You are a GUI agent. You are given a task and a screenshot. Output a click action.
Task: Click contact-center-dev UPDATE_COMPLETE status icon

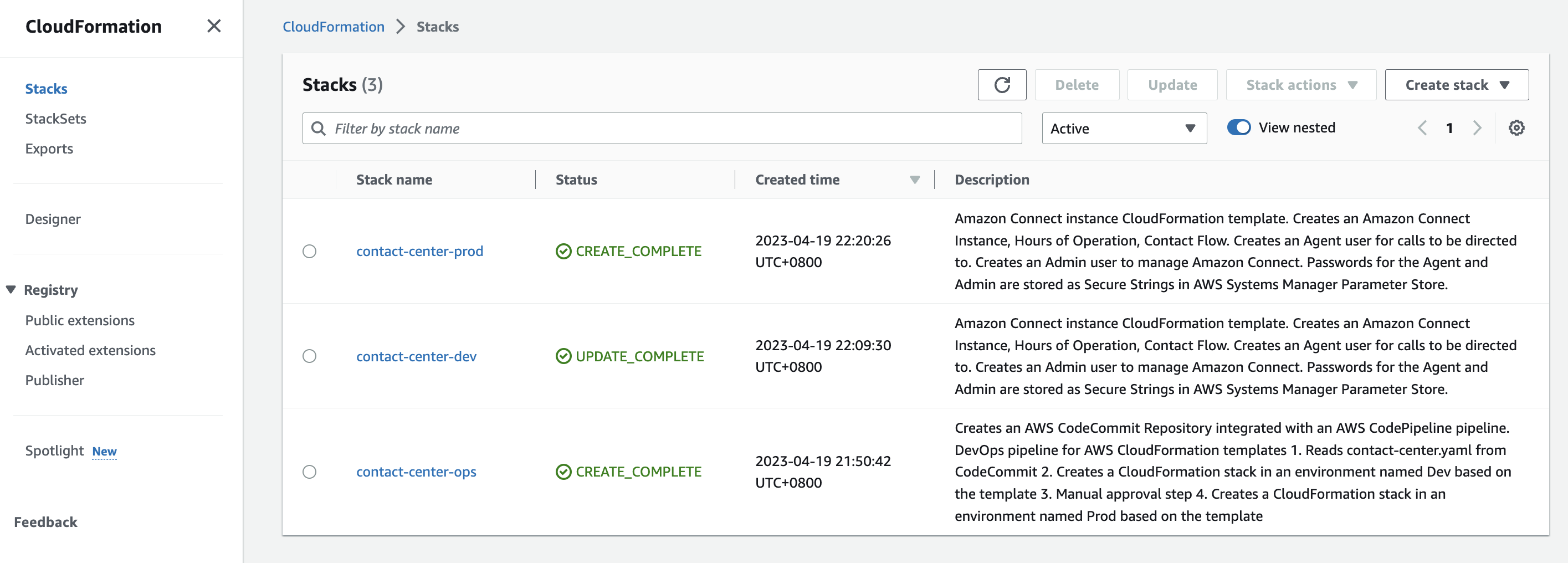coord(563,356)
